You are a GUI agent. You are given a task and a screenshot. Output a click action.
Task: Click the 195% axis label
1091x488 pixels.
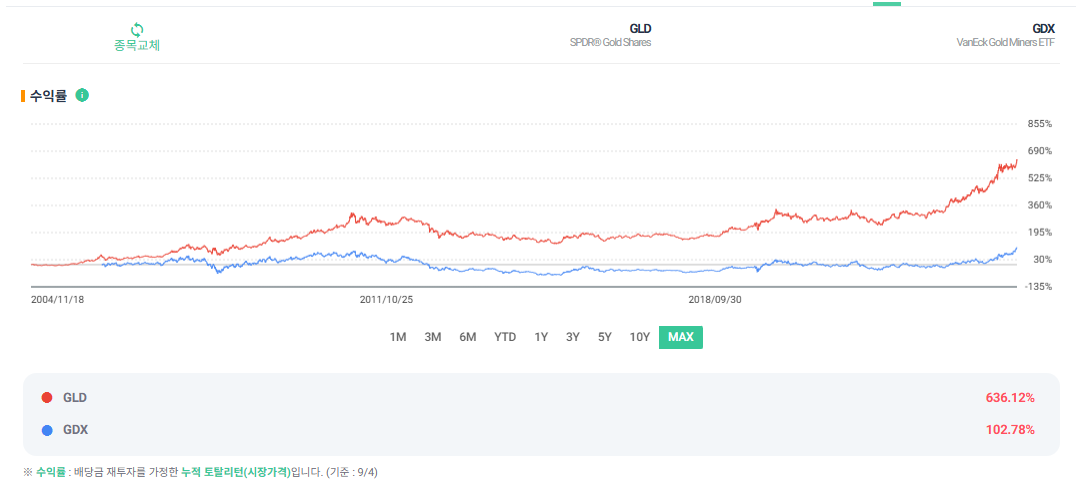(x=1040, y=233)
